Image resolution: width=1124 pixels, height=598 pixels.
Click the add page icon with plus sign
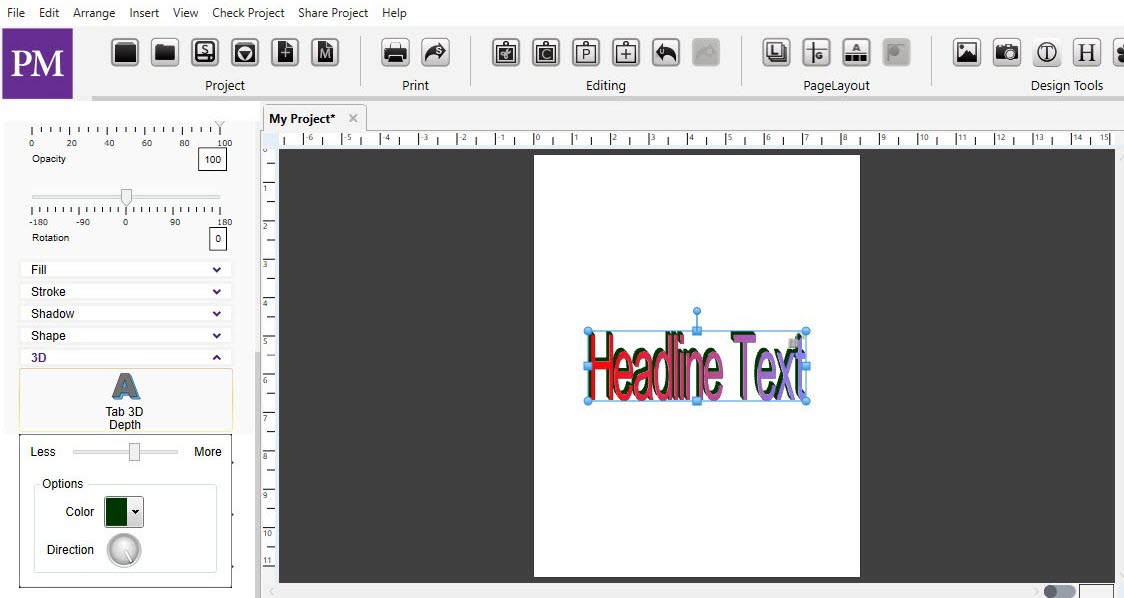[x=285, y=53]
